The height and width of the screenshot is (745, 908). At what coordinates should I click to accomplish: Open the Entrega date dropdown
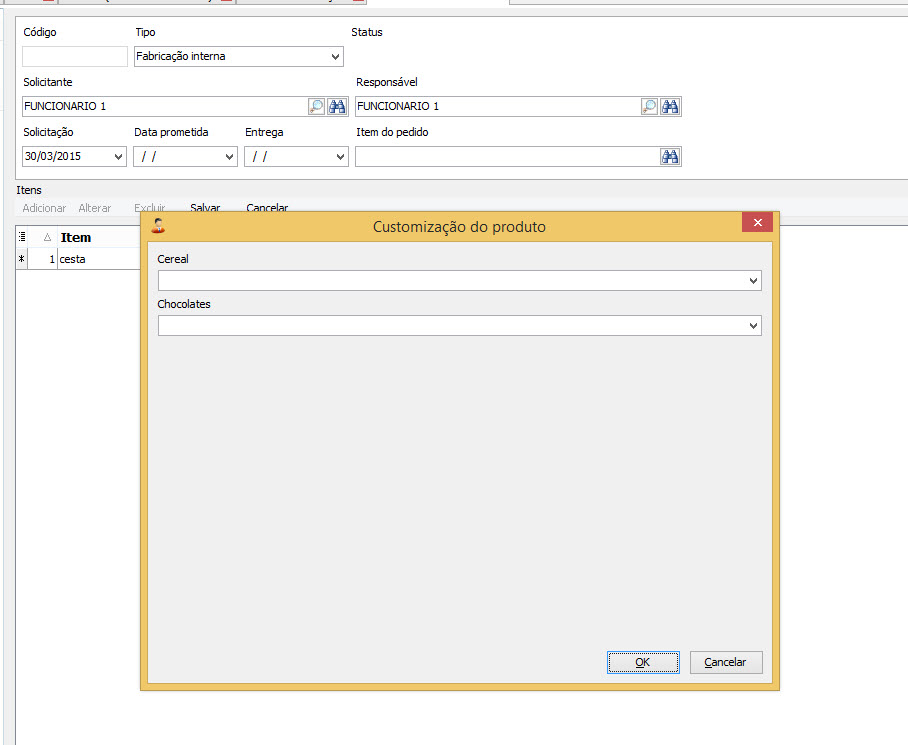point(340,157)
